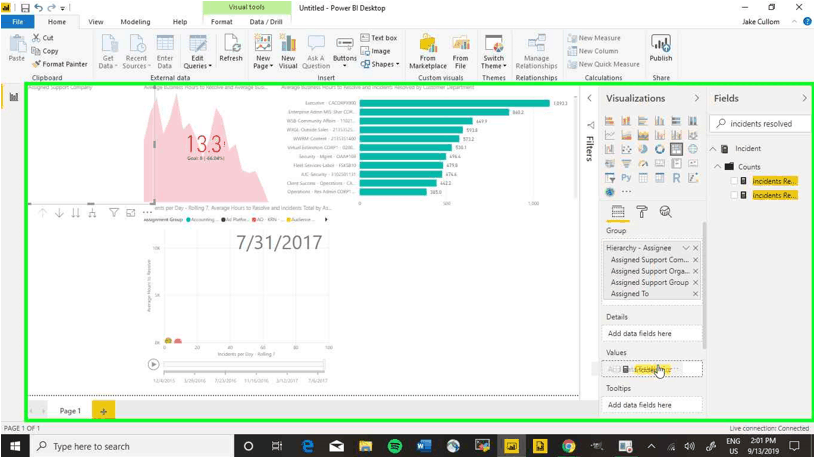The height and width of the screenshot is (459, 816).
Task: Play the scatter chart animation
Action: [x=153, y=364]
